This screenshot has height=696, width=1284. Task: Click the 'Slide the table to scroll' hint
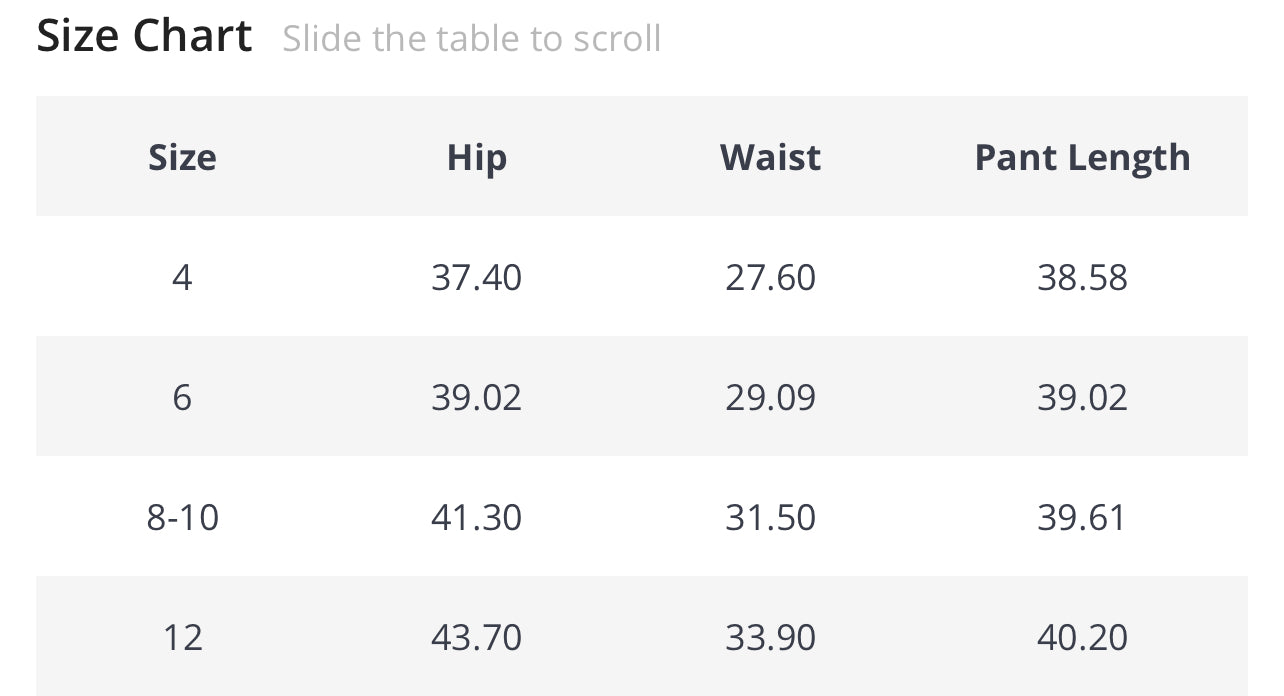click(x=471, y=39)
